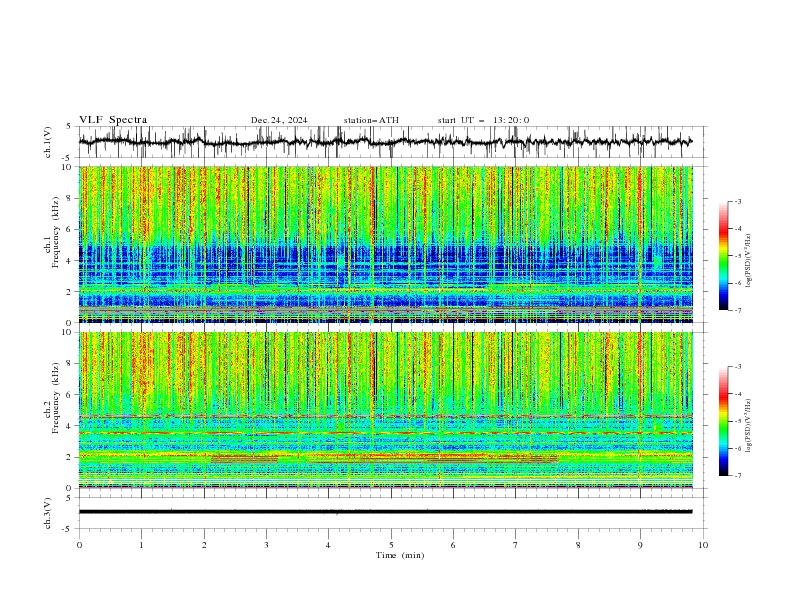This screenshot has width=792, height=612.
Task: Click the ch.1 spectrogram color scale bar
Action: click(723, 256)
